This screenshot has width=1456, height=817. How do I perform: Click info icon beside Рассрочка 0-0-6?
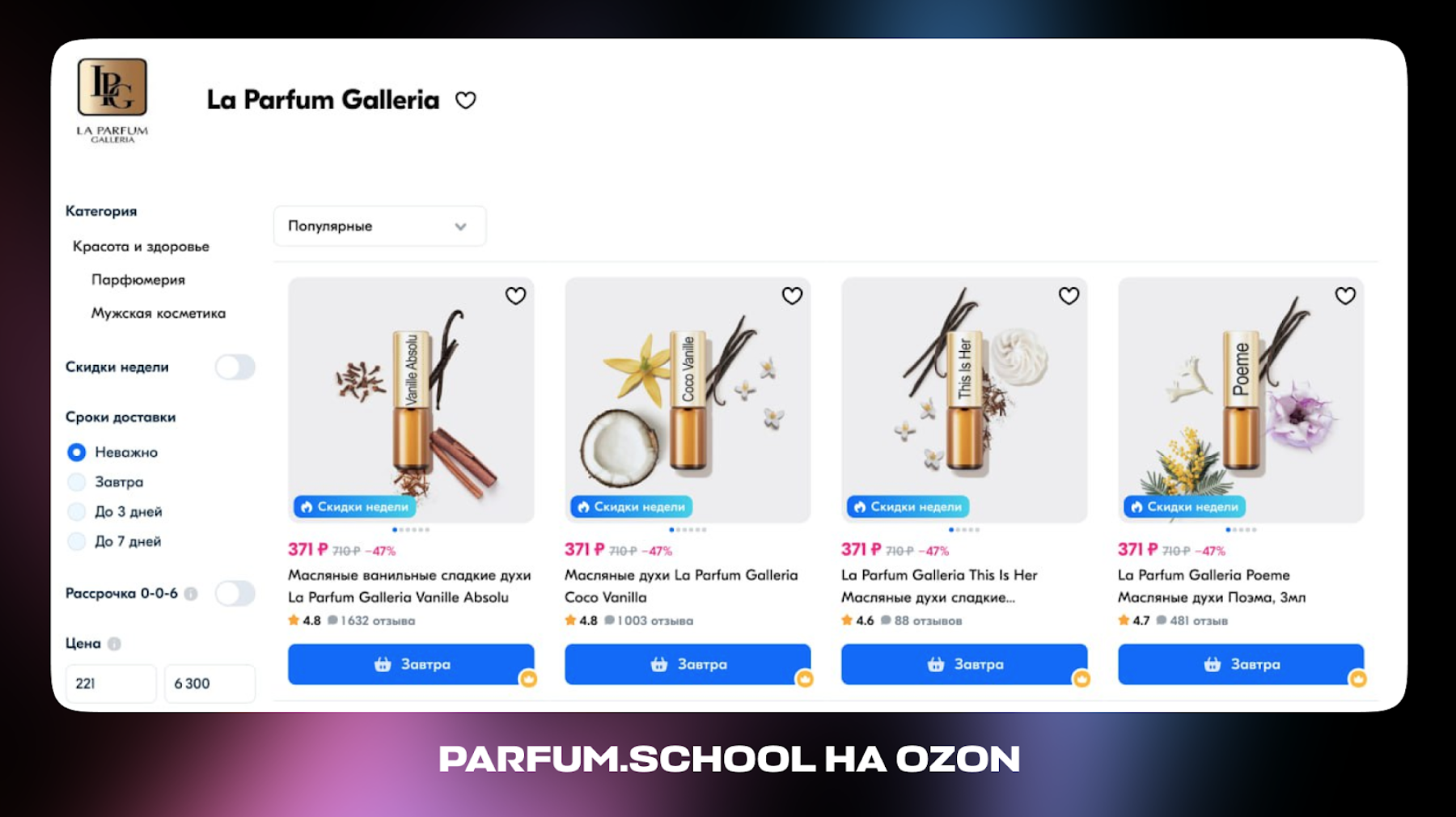click(x=191, y=594)
